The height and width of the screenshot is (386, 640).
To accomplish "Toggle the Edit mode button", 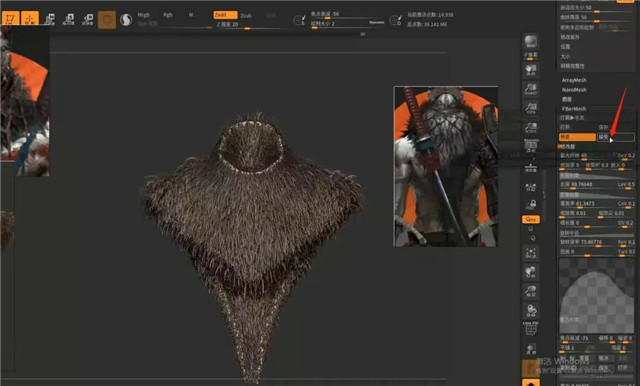I will (x=10, y=18).
